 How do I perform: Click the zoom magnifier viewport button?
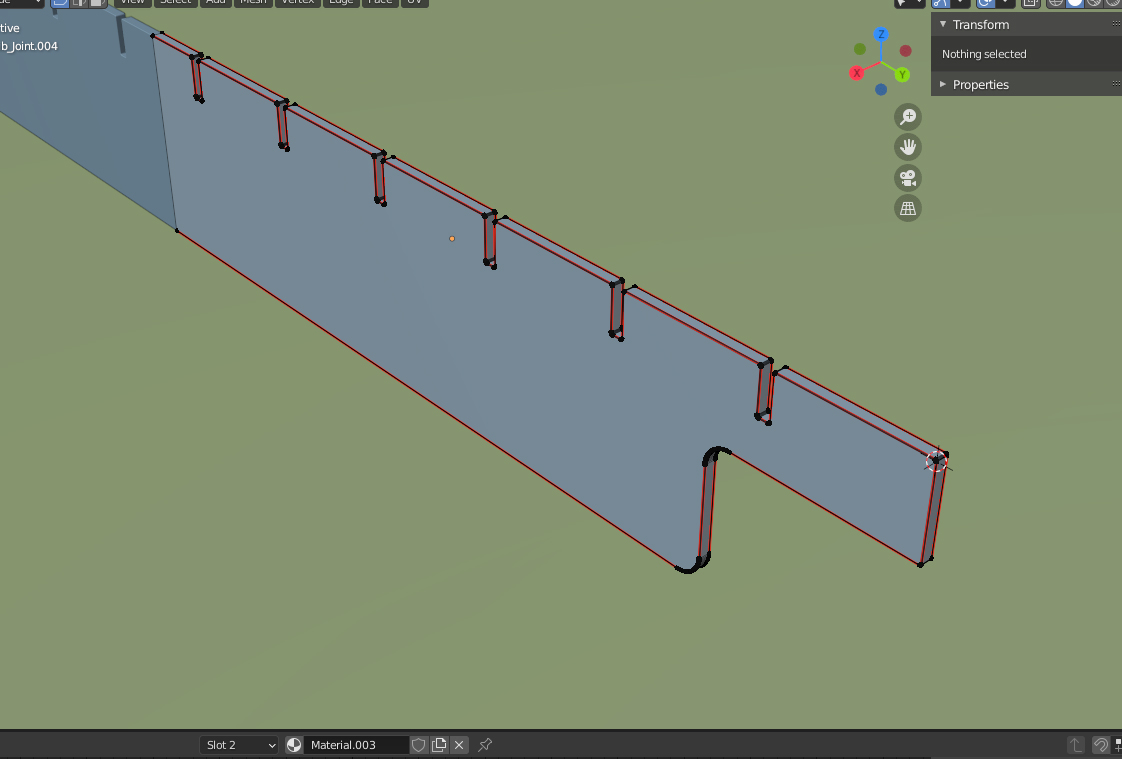908,117
